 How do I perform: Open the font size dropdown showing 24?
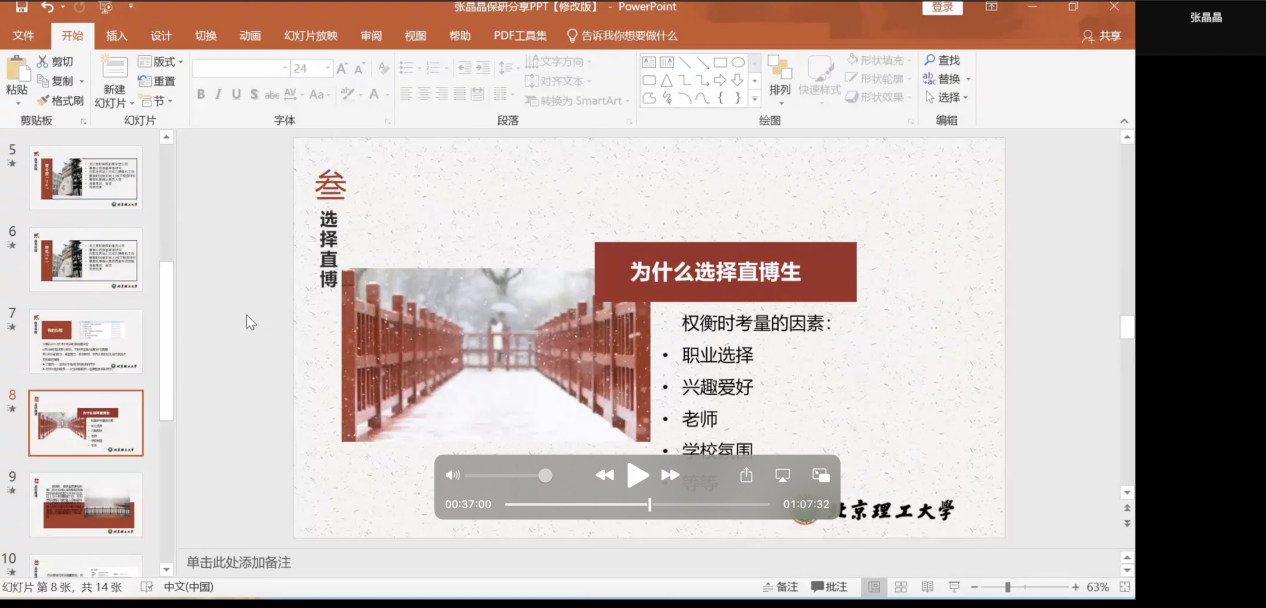[326, 69]
